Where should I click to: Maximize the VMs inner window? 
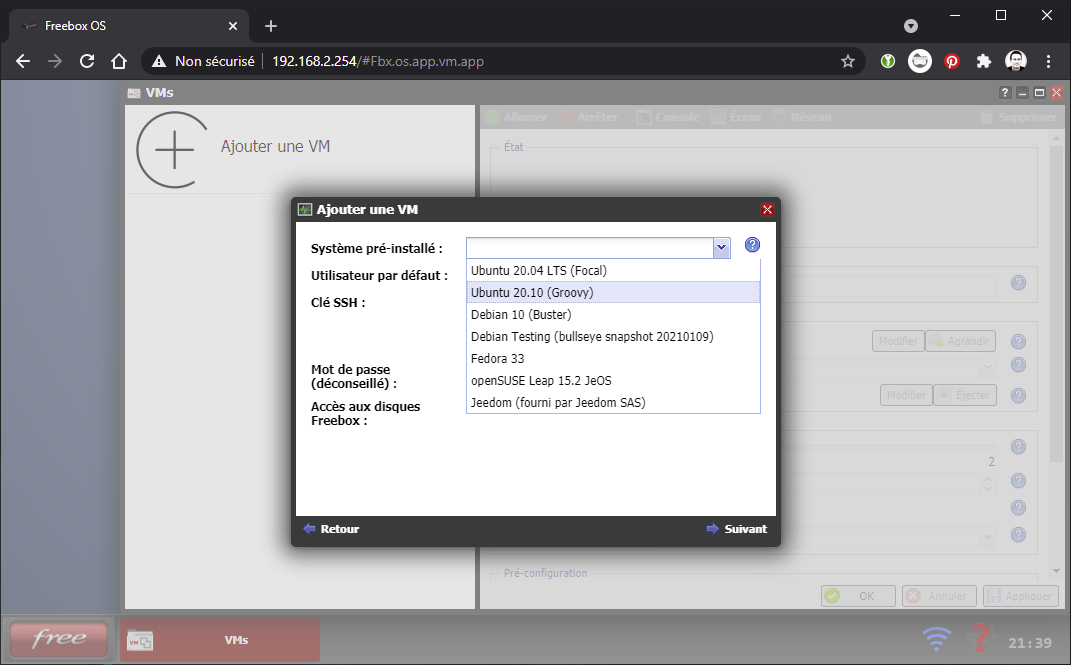[x=1040, y=93]
